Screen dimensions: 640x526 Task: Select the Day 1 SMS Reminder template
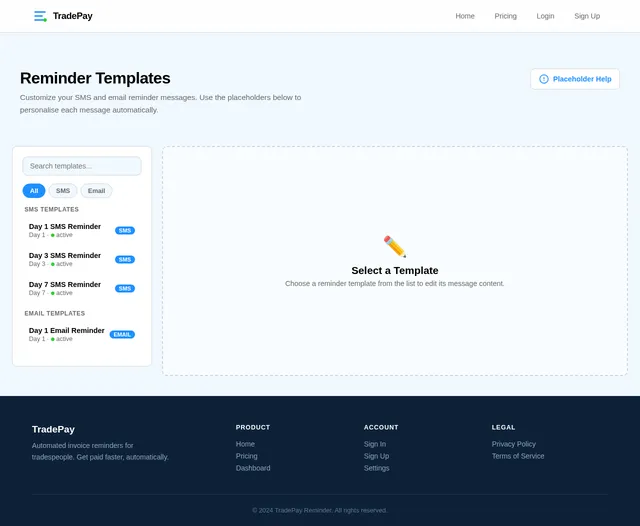click(x=82, y=231)
